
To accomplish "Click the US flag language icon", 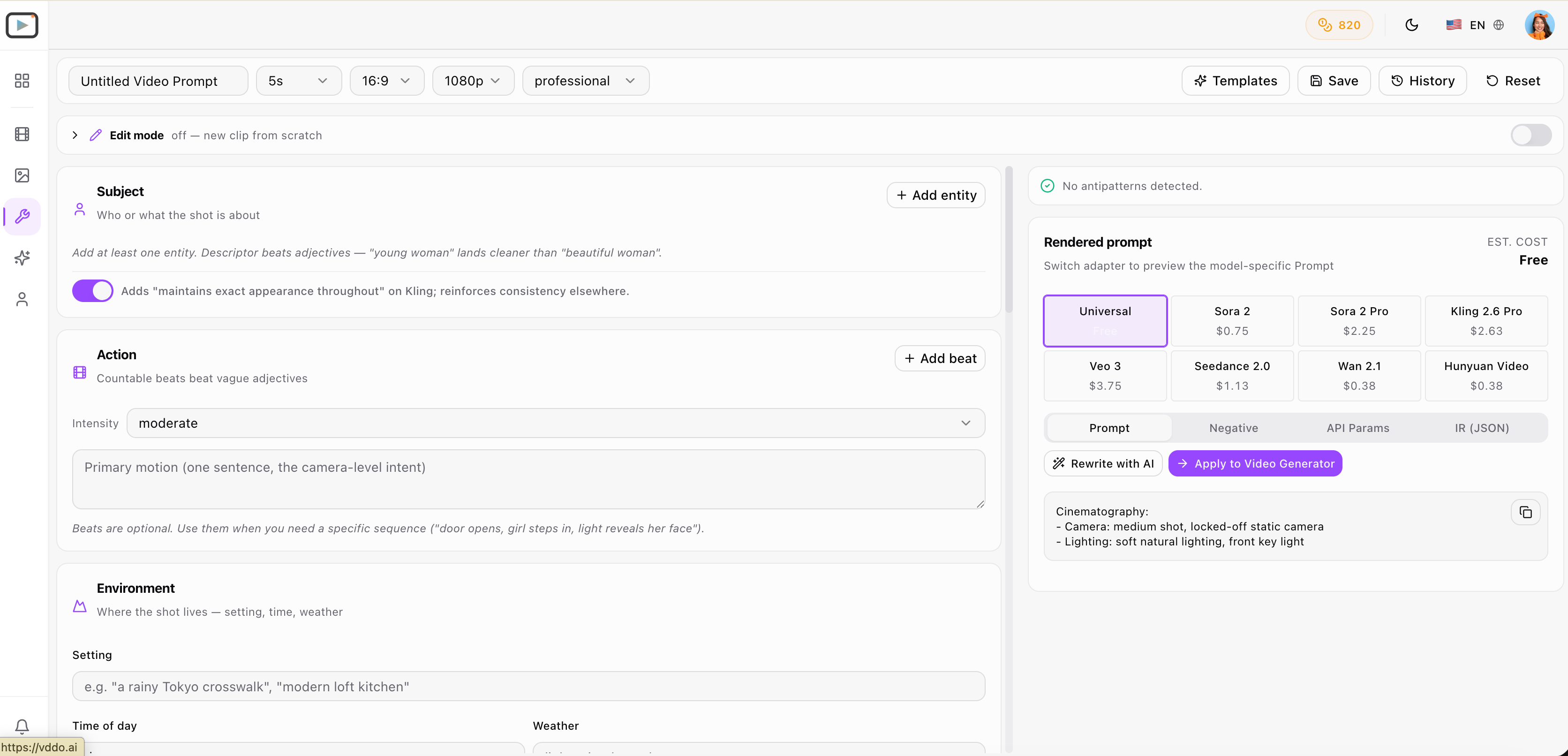I will (x=1454, y=25).
